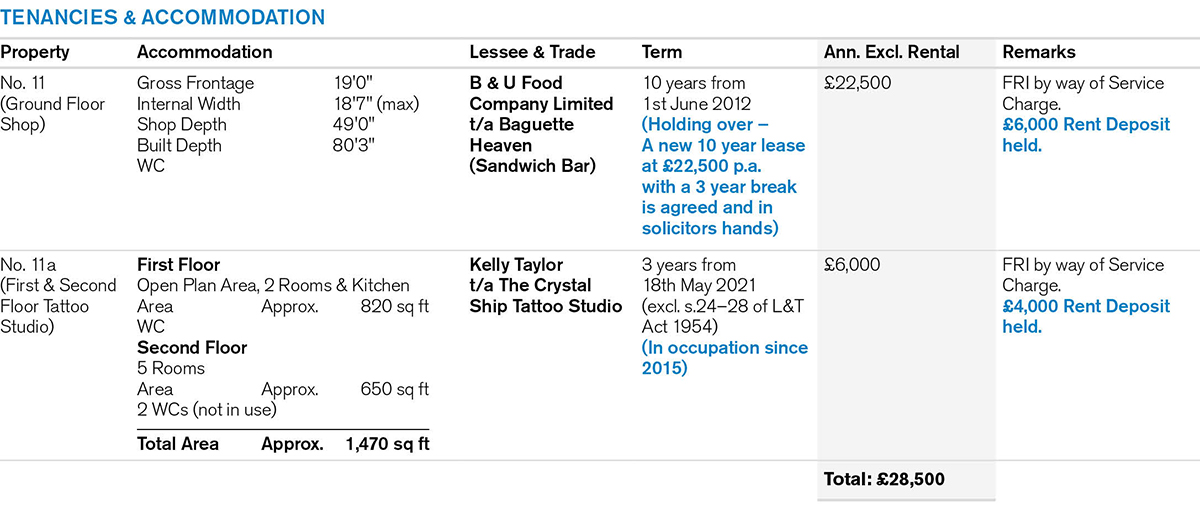1200x519 pixels.
Task: Click the Property column header
Action: [35, 52]
